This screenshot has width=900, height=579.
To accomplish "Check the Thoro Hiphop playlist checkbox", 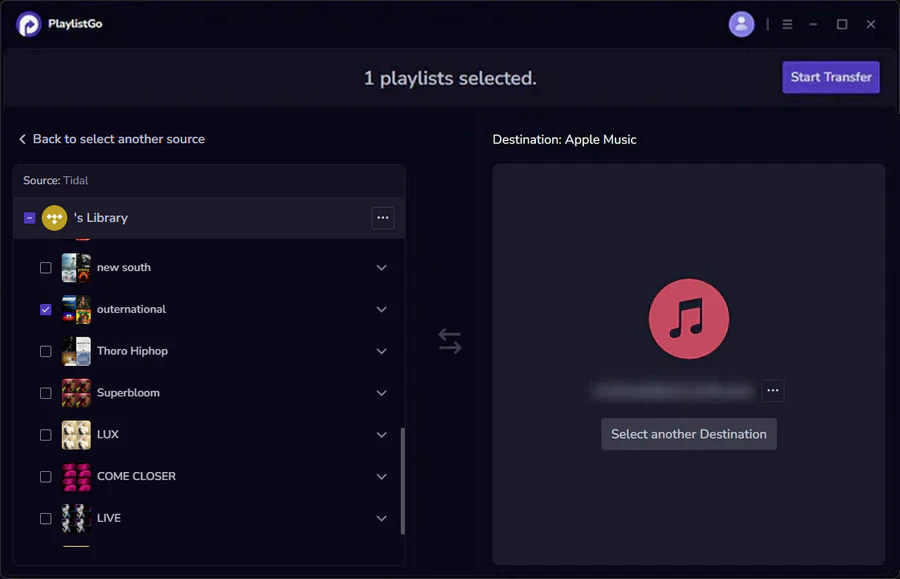I will coord(45,351).
